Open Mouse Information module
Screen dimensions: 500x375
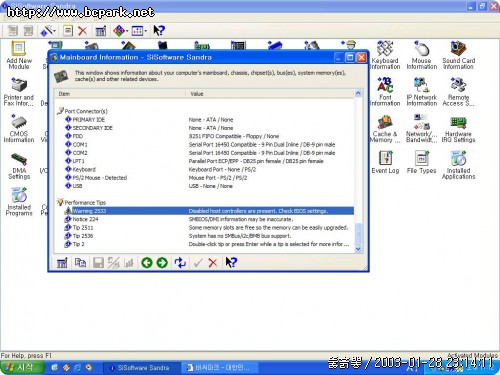click(x=422, y=55)
